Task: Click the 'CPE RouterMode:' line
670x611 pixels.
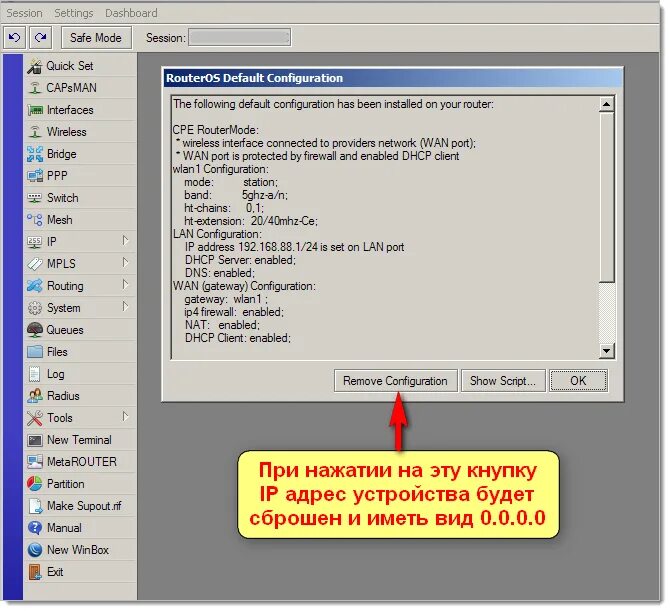Action: point(216,130)
